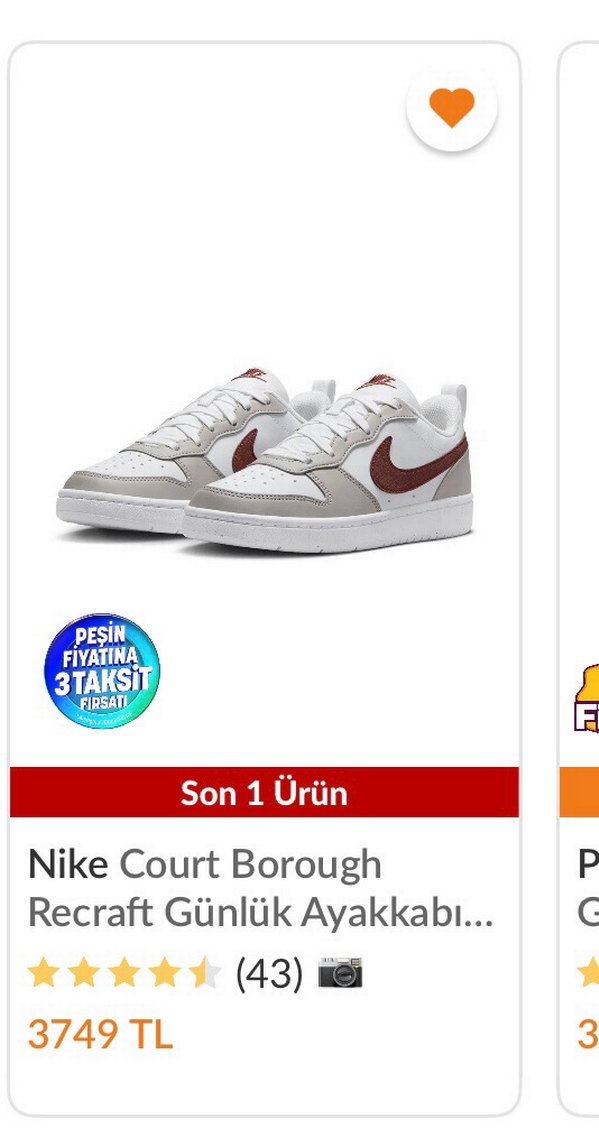Click the red 'Son 1 Ürün' banner
This screenshot has height=1146, width=599.
tap(264, 792)
